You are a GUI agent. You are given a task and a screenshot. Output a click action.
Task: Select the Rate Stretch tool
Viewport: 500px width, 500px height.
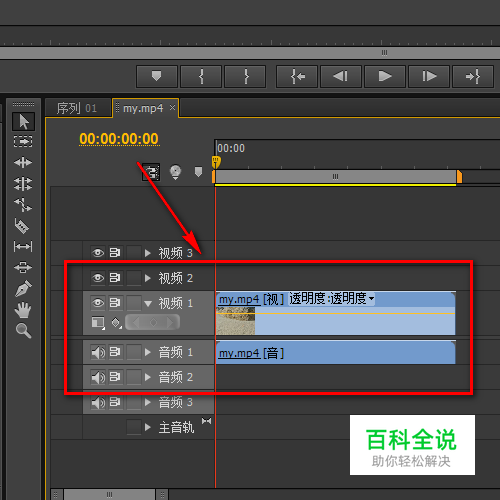point(23,205)
